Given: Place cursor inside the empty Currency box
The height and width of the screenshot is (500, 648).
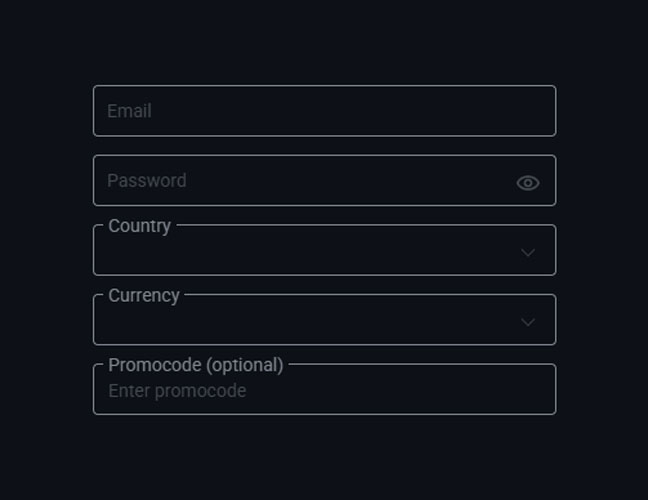Looking at the screenshot, I should coord(324,319).
